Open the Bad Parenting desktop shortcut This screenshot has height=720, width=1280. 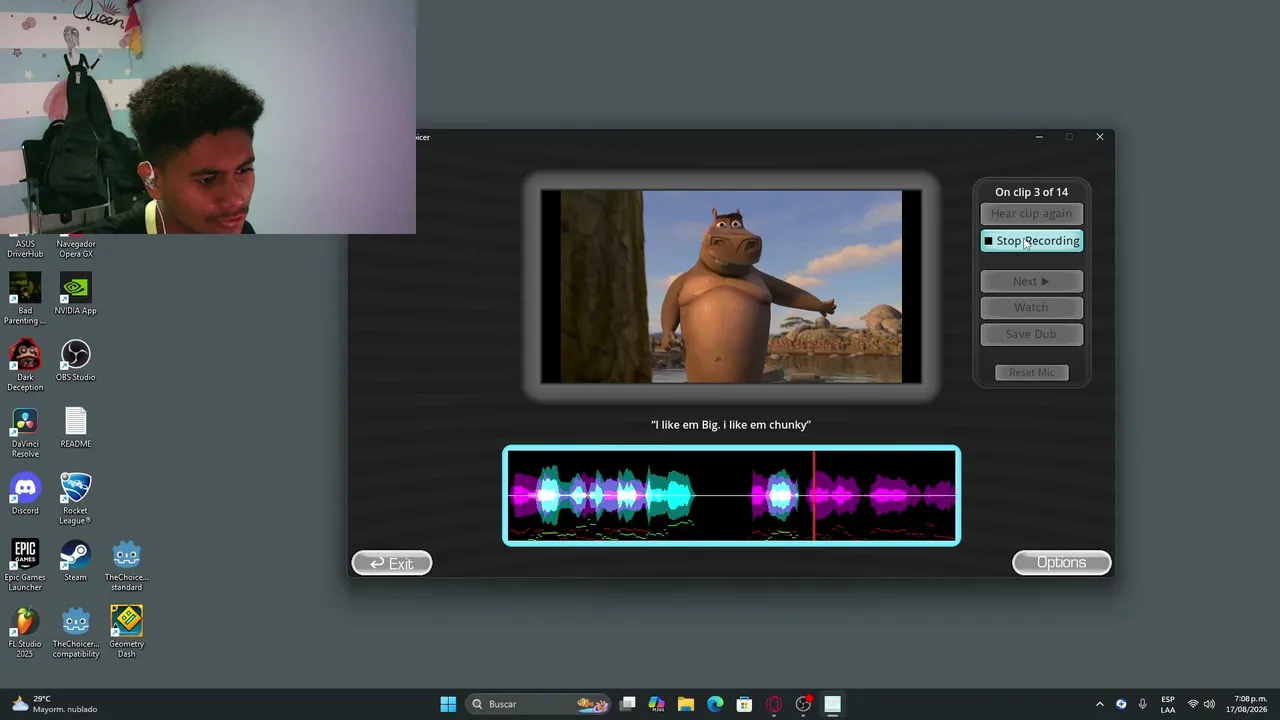click(25, 297)
